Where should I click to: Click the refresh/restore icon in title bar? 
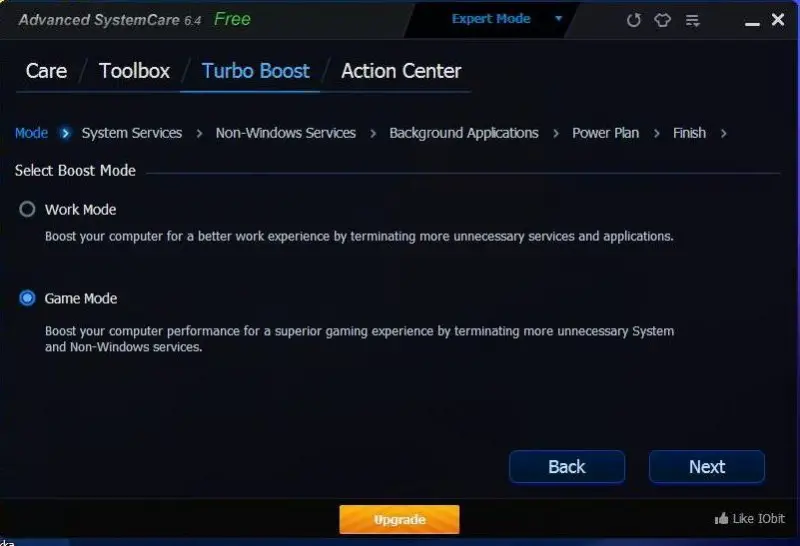pyautogui.click(x=634, y=20)
